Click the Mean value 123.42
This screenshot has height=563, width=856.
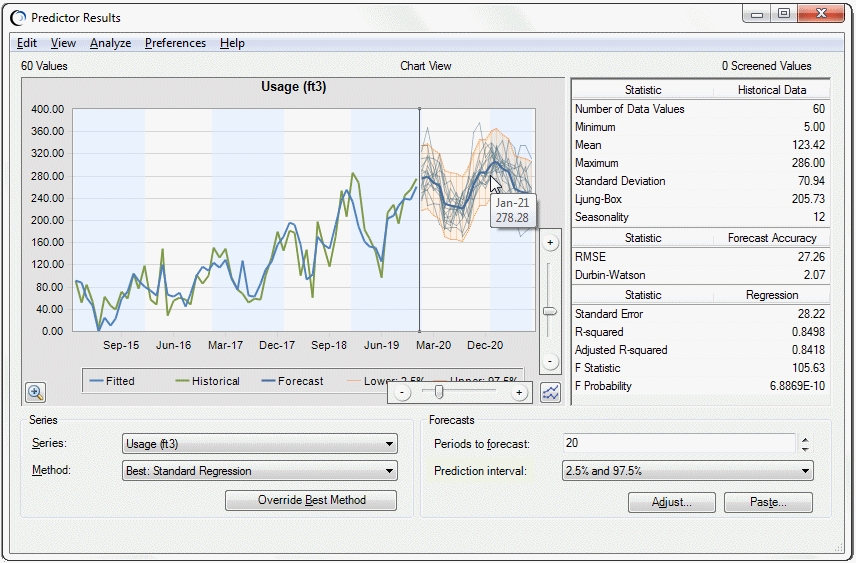pyautogui.click(x=809, y=145)
